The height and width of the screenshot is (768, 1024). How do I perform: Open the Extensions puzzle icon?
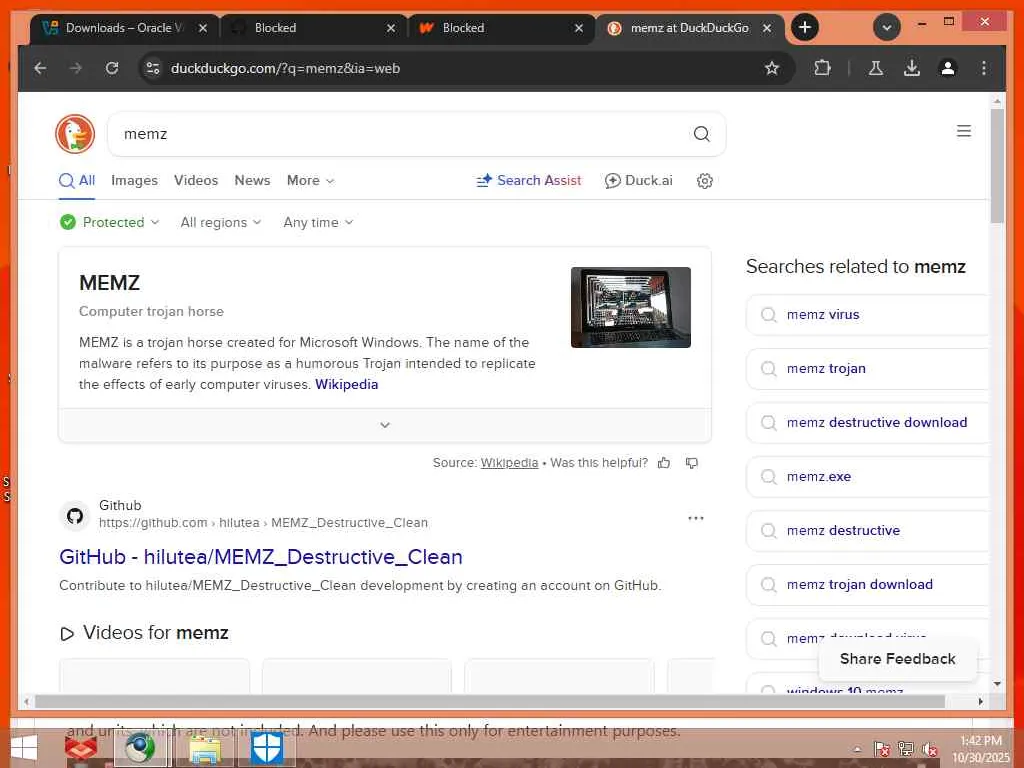pos(822,68)
